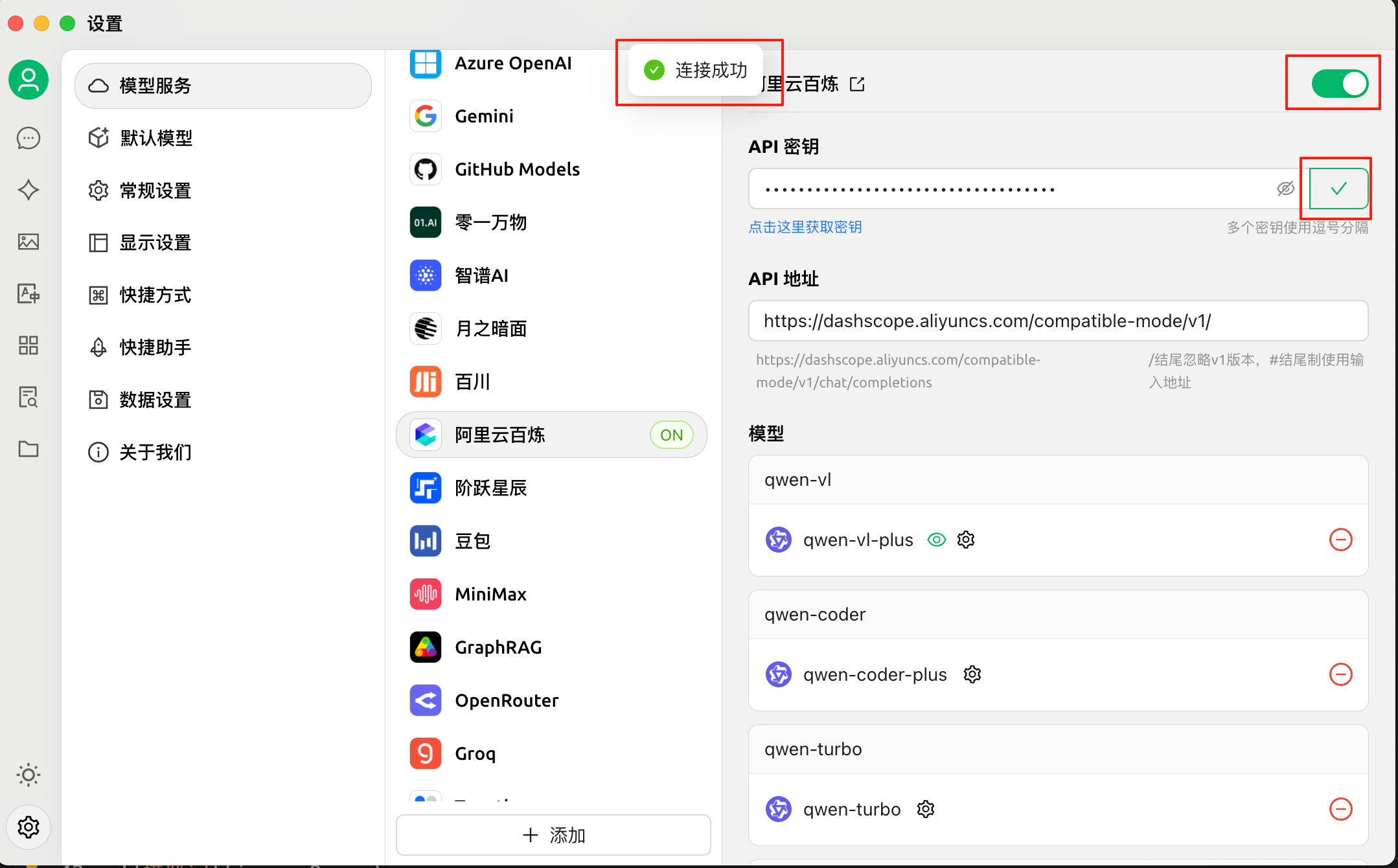Select the 零一万物 provider
Viewport: 1398px width, 868px height.
pyautogui.click(x=551, y=222)
